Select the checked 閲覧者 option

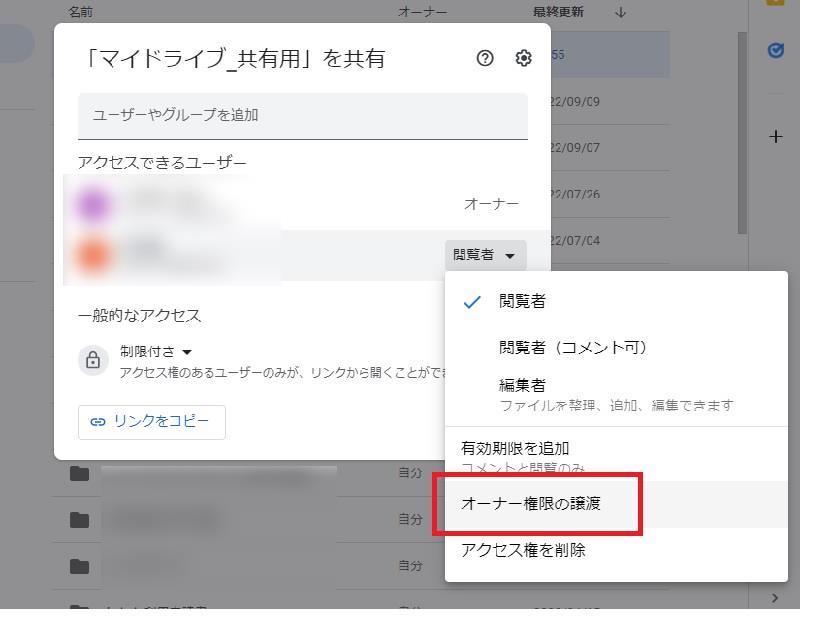point(522,301)
